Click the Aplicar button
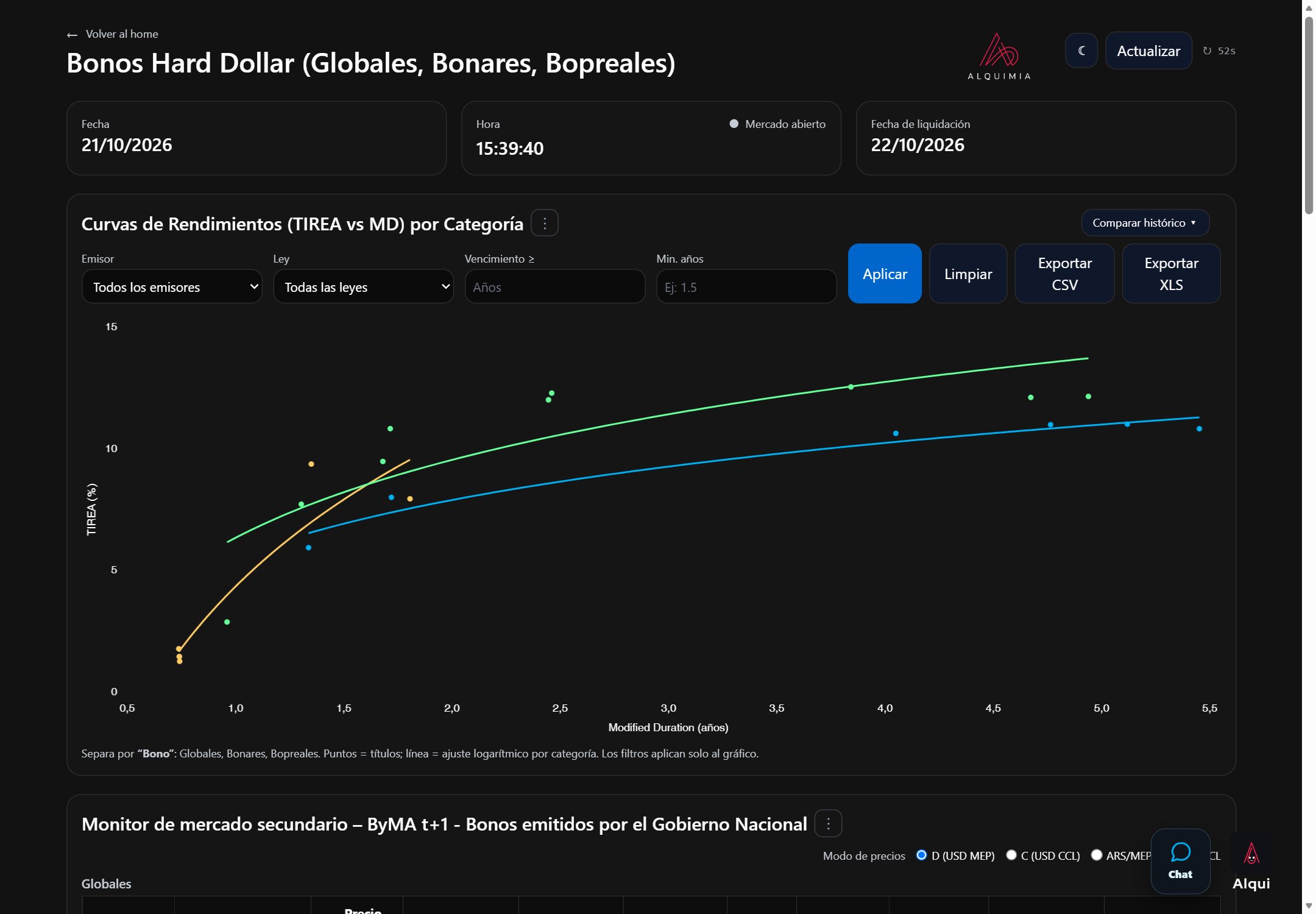This screenshot has height=914, width=1316. tap(885, 274)
